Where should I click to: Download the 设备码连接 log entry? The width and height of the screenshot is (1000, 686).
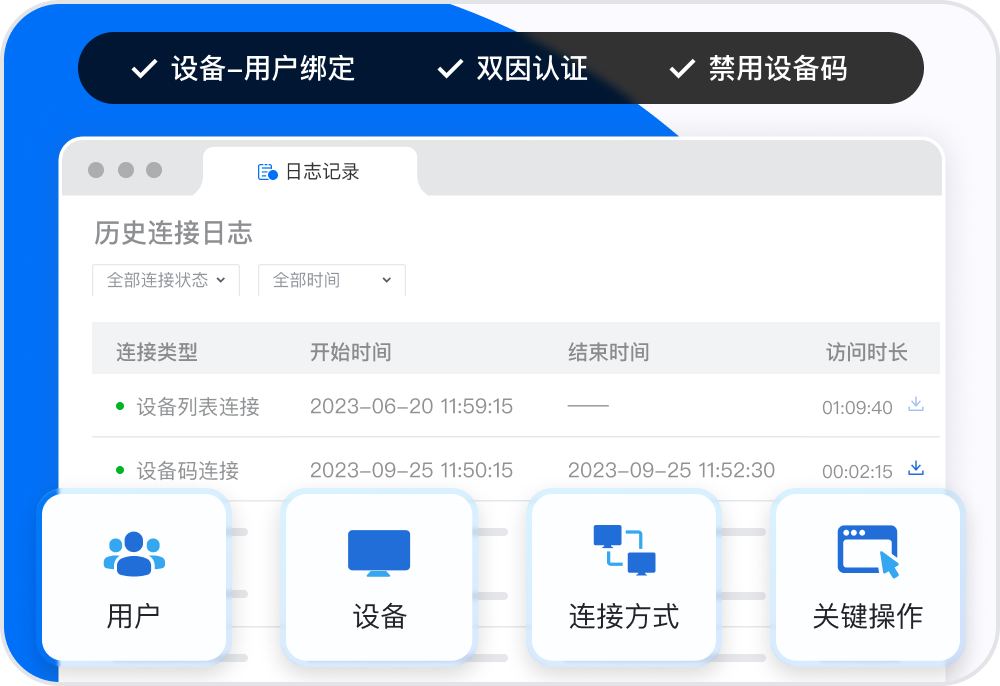[x=915, y=468]
